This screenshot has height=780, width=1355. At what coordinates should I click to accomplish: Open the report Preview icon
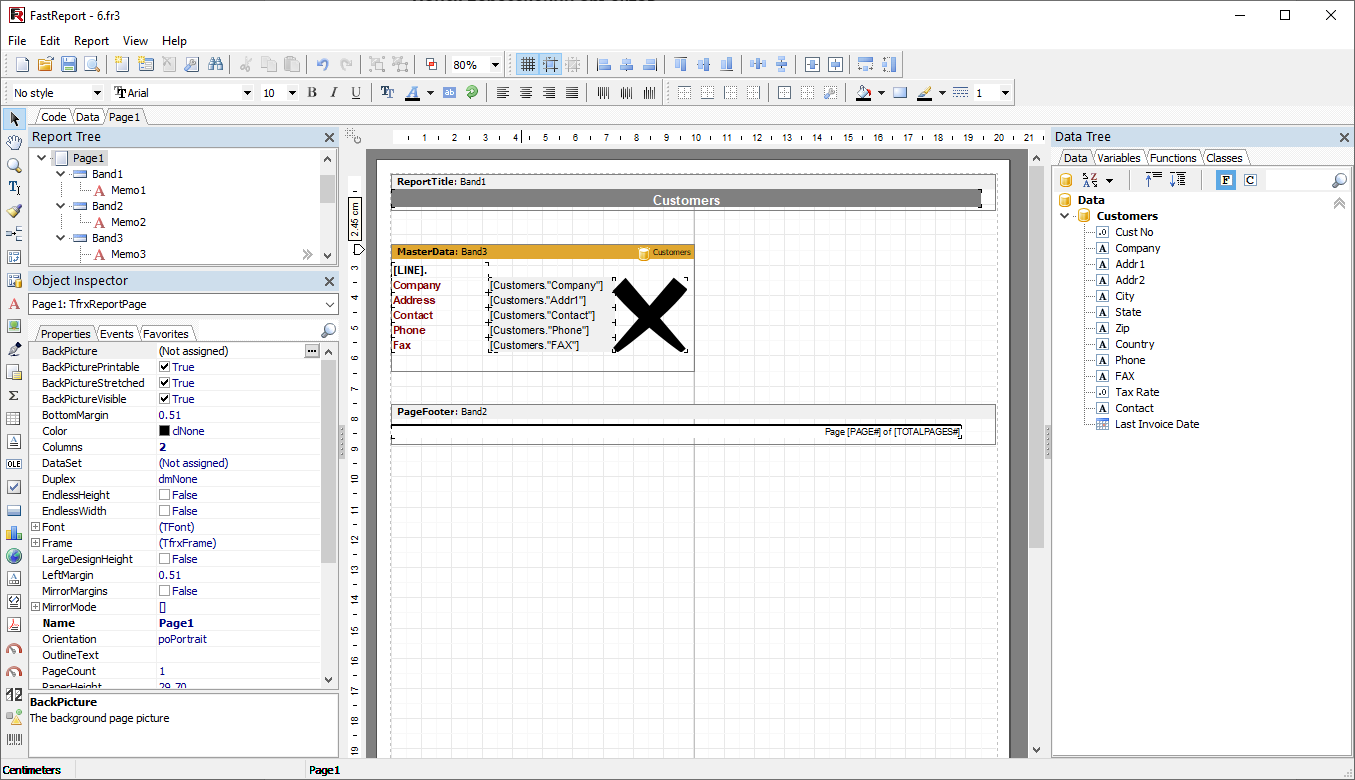click(x=92, y=64)
